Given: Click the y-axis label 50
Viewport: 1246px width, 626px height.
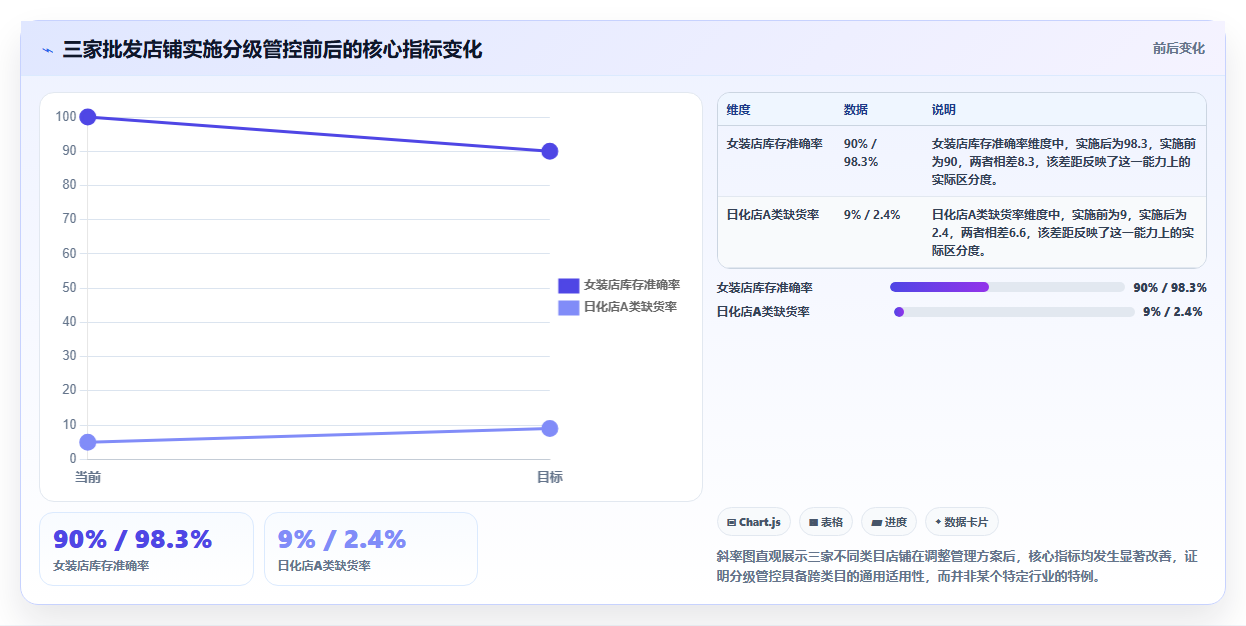Looking at the screenshot, I should pyautogui.click(x=69, y=288).
